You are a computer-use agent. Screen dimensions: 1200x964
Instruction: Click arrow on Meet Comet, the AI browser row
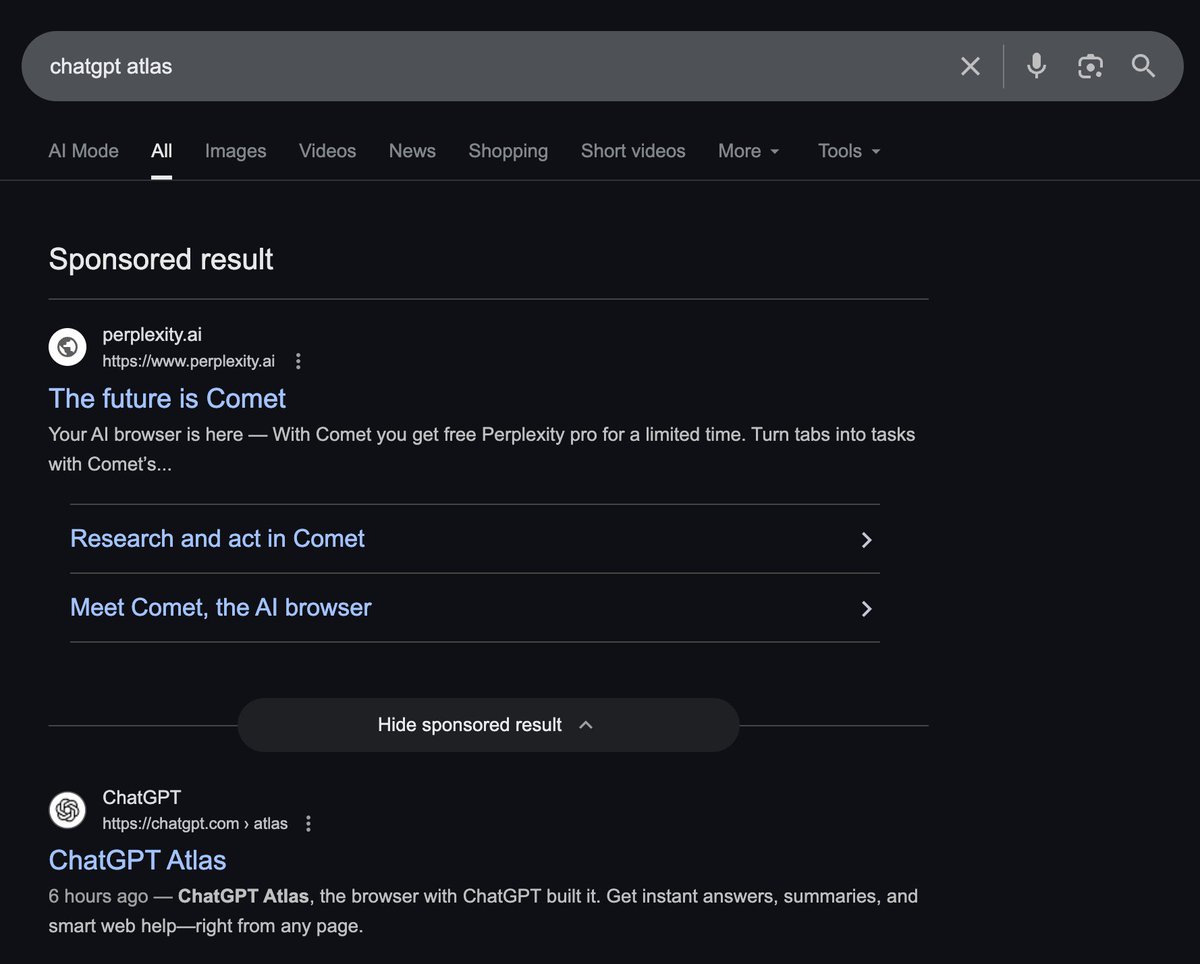[x=867, y=609]
